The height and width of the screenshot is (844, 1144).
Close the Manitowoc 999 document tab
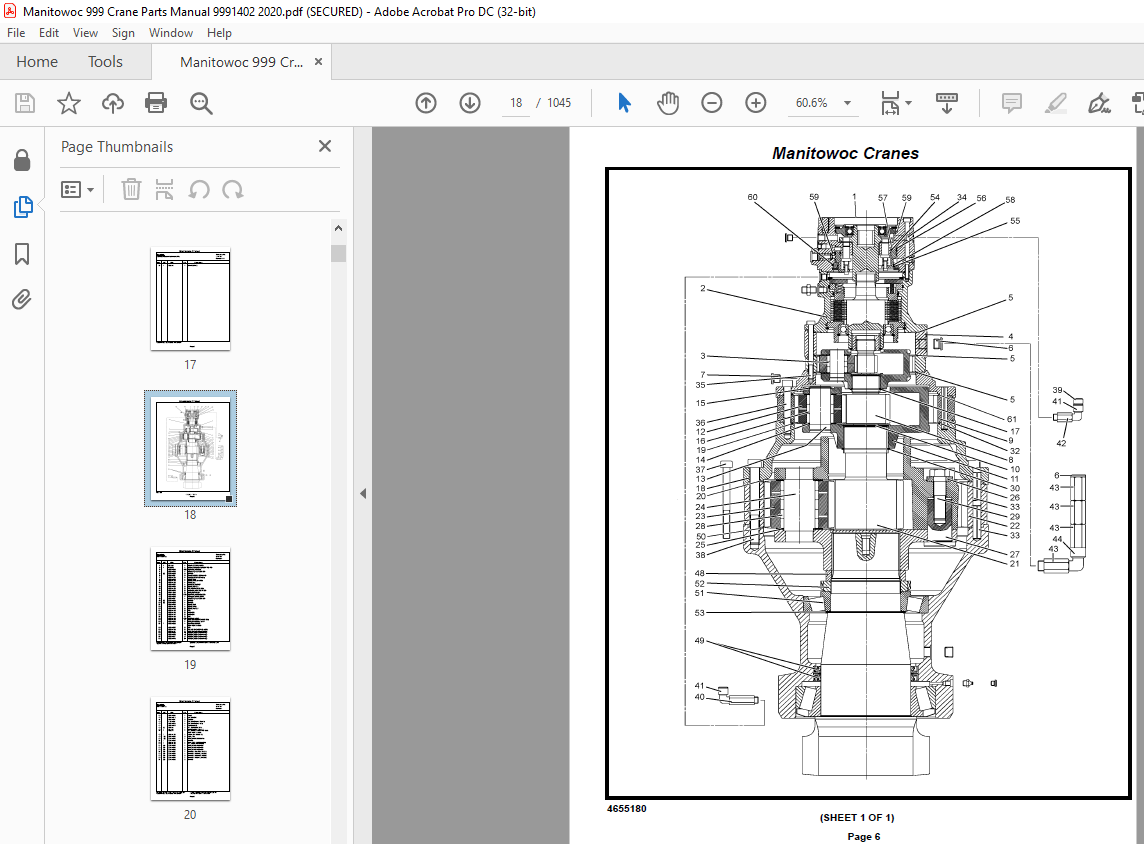click(x=318, y=62)
